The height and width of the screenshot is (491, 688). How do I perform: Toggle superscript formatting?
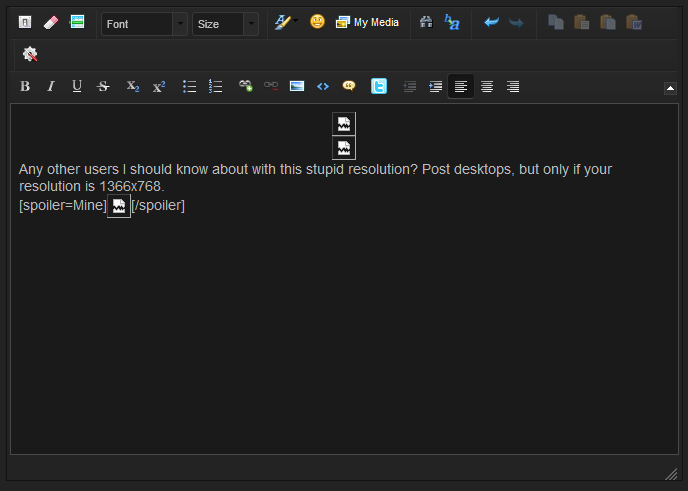point(159,86)
